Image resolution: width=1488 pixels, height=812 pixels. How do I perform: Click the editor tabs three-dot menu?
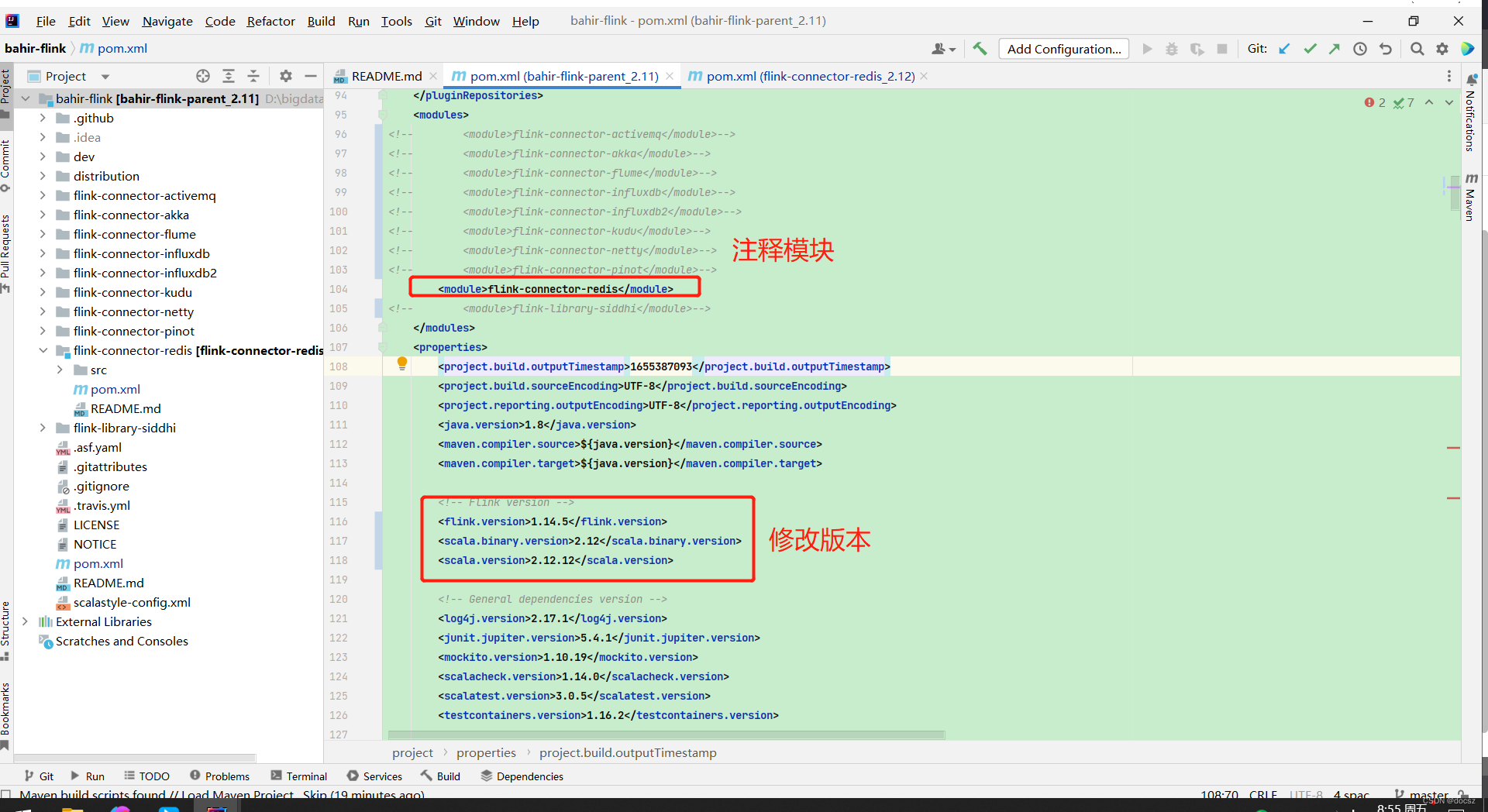(x=1448, y=76)
